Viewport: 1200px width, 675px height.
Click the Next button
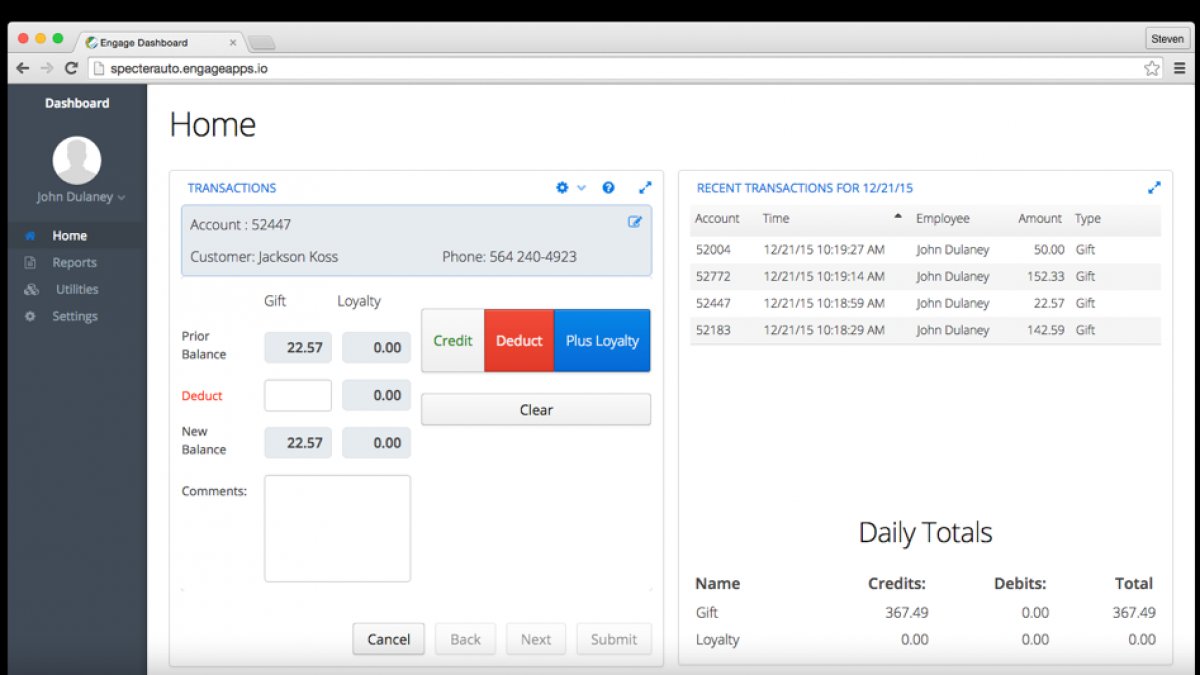536,640
